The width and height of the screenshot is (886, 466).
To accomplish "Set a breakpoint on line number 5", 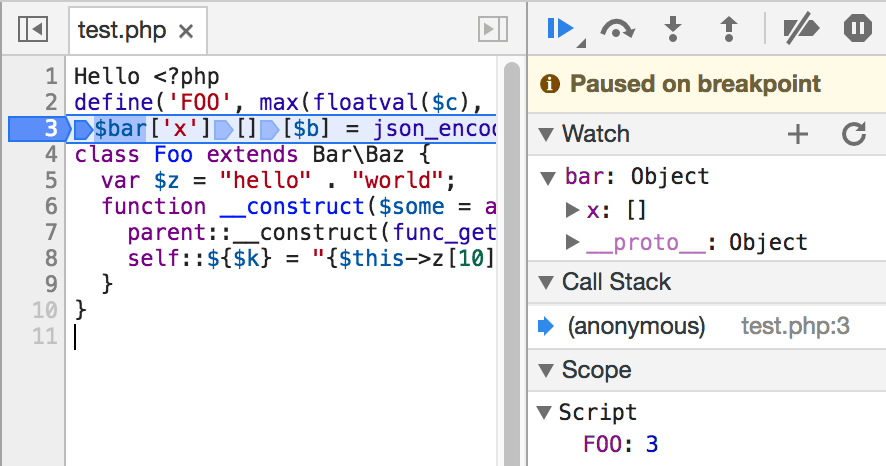I will click(x=51, y=180).
